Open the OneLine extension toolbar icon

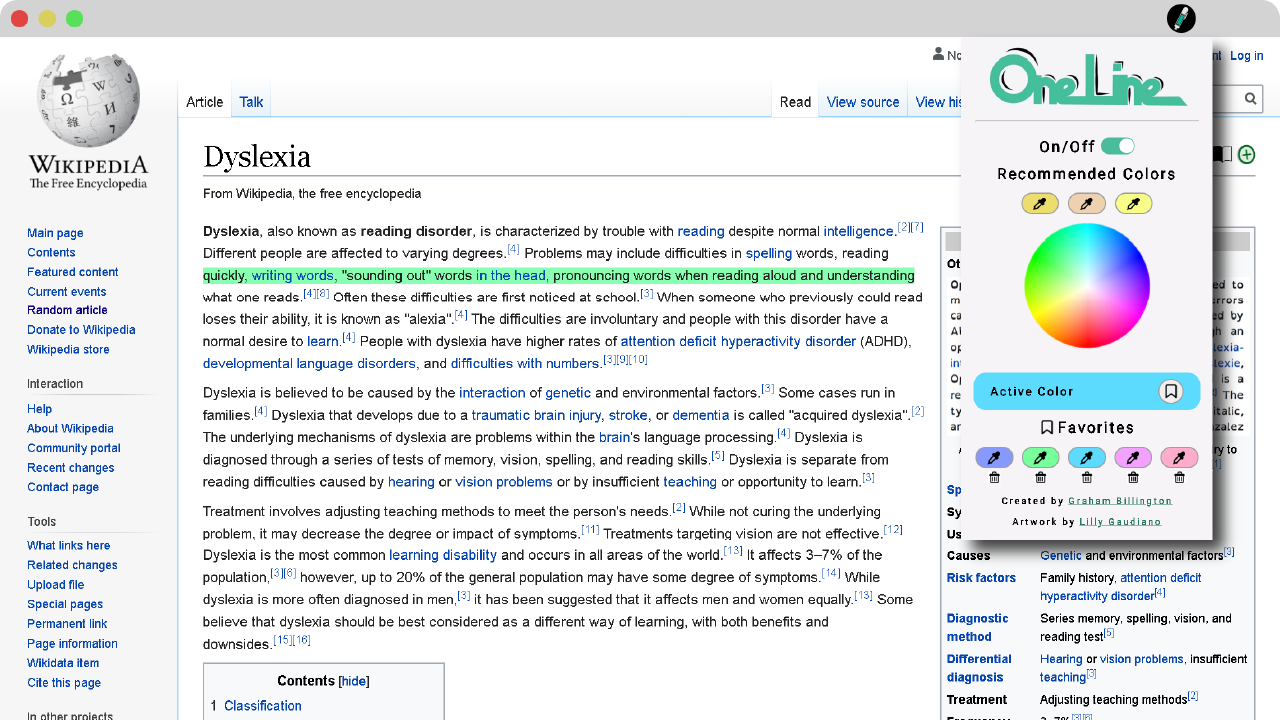1181,18
